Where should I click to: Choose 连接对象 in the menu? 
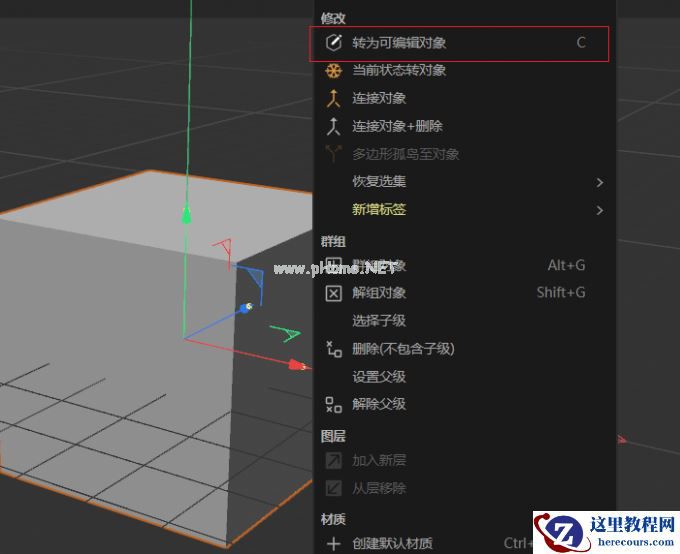464,98
